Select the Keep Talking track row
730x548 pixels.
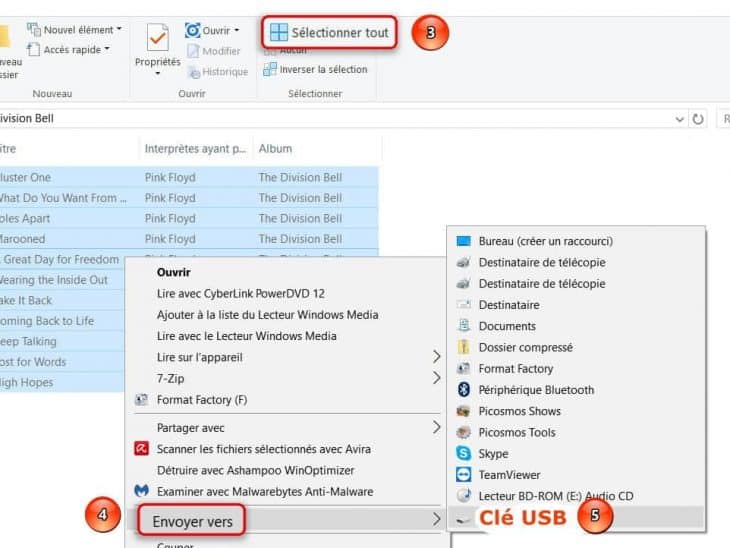click(63, 341)
